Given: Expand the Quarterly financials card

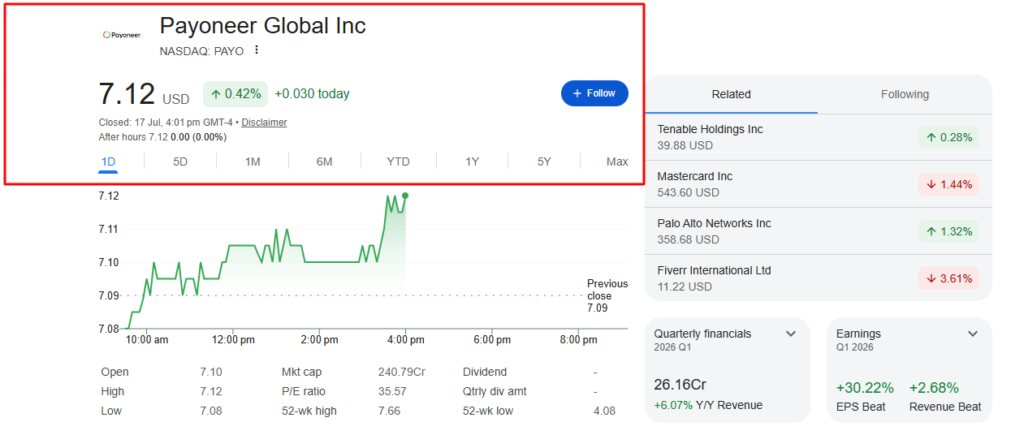Looking at the screenshot, I should (791, 334).
